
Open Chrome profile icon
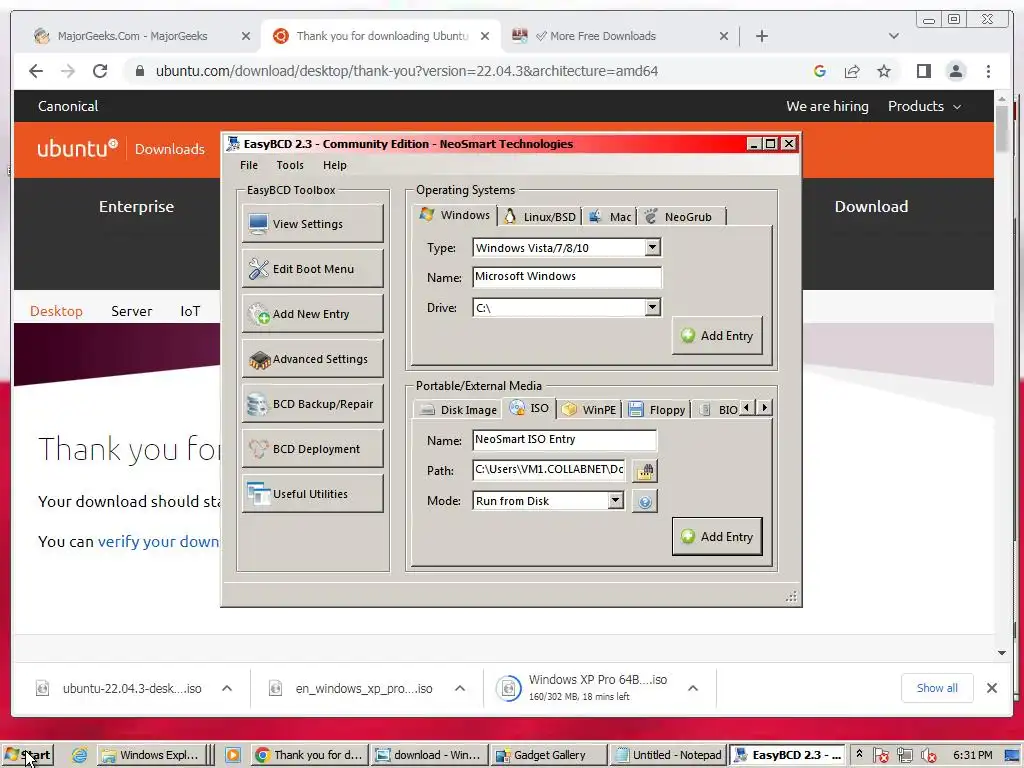click(955, 71)
